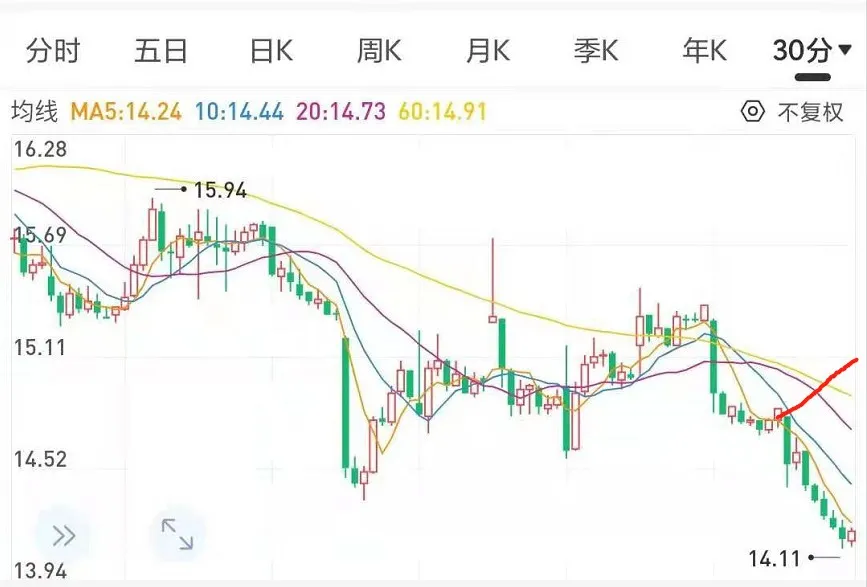The height and width of the screenshot is (587, 867).
Task: Click the yellow 60:14.91 average legend
Action: 442,112
